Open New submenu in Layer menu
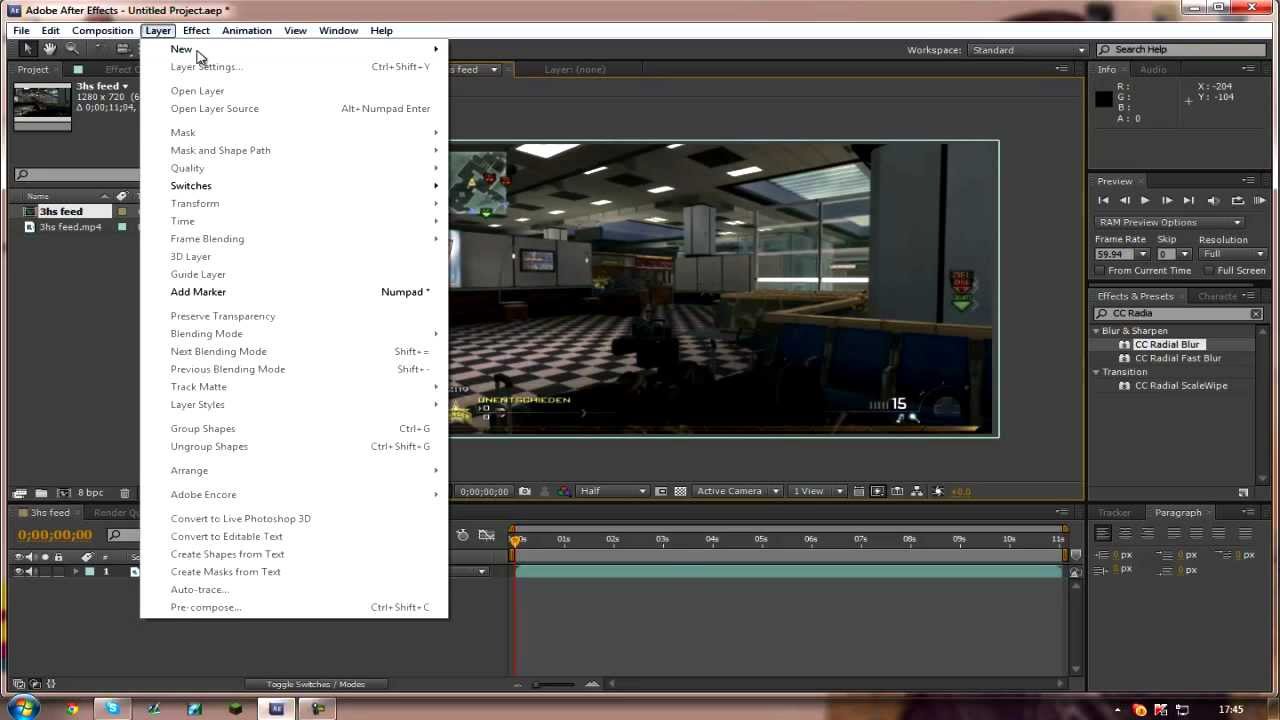The width and height of the screenshot is (1280, 720). tap(295, 49)
